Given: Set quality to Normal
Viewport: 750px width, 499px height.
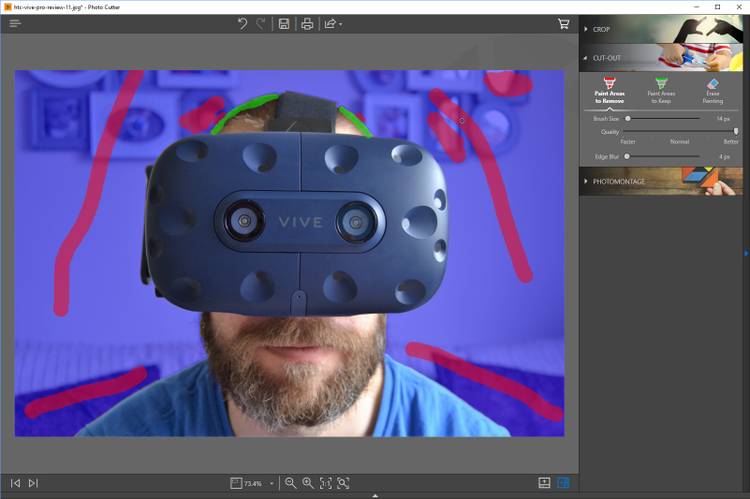Looking at the screenshot, I should coord(680,142).
